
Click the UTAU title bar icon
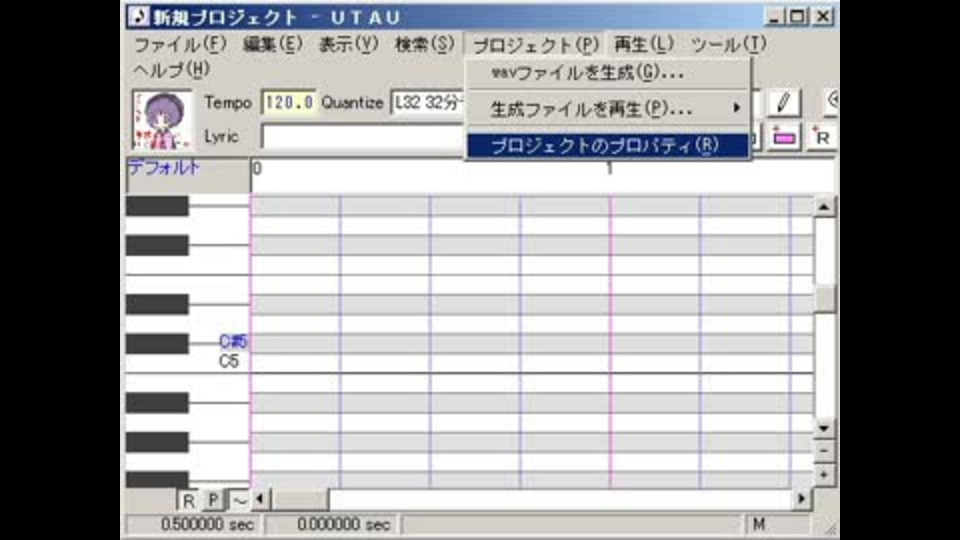[138, 17]
